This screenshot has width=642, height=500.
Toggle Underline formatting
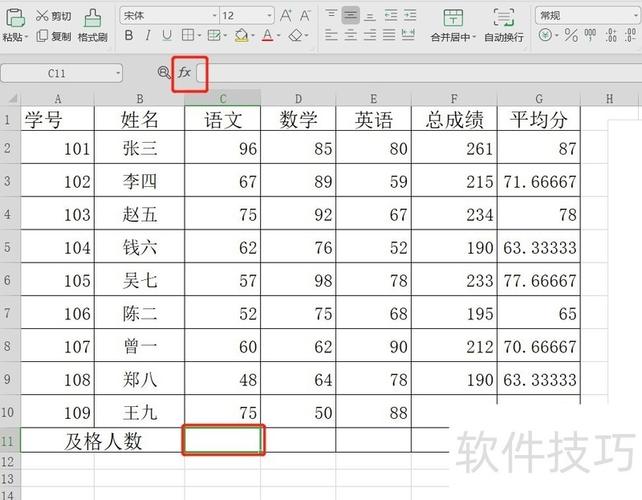coord(167,36)
